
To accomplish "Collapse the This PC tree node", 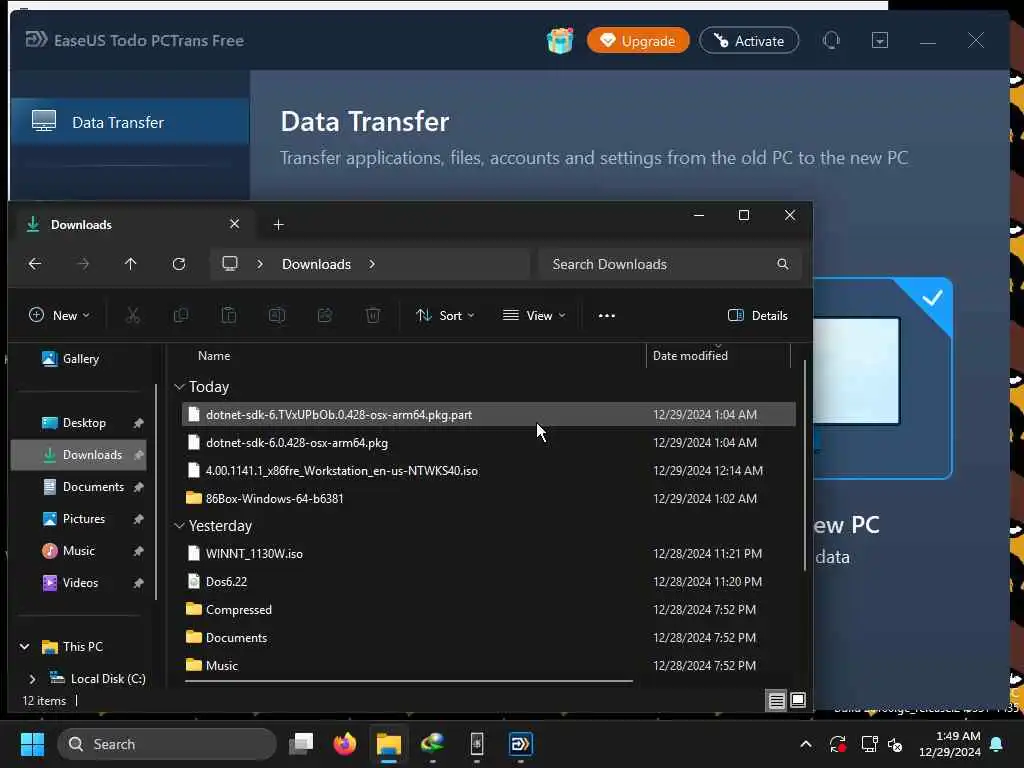I will pos(24,647).
